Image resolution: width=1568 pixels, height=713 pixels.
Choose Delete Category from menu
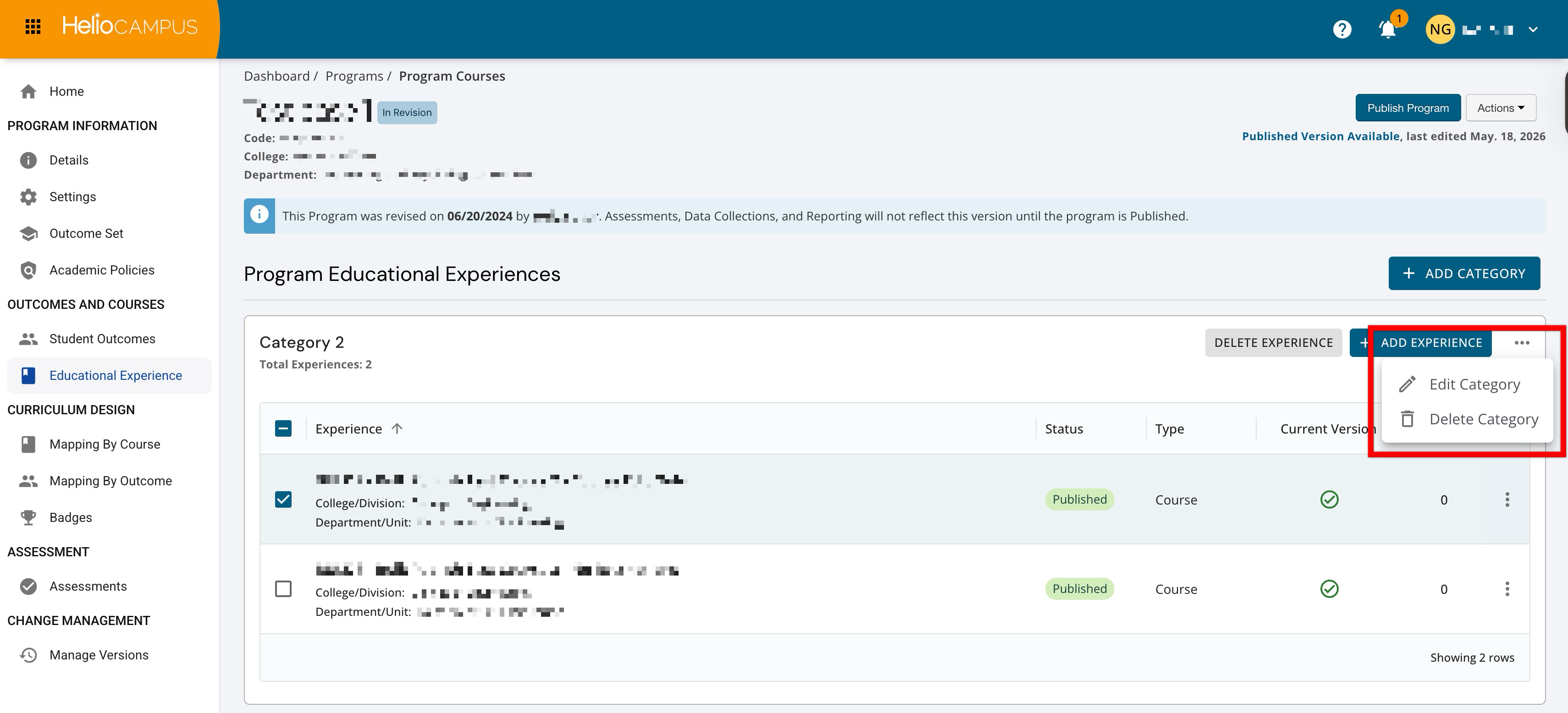[x=1467, y=419]
